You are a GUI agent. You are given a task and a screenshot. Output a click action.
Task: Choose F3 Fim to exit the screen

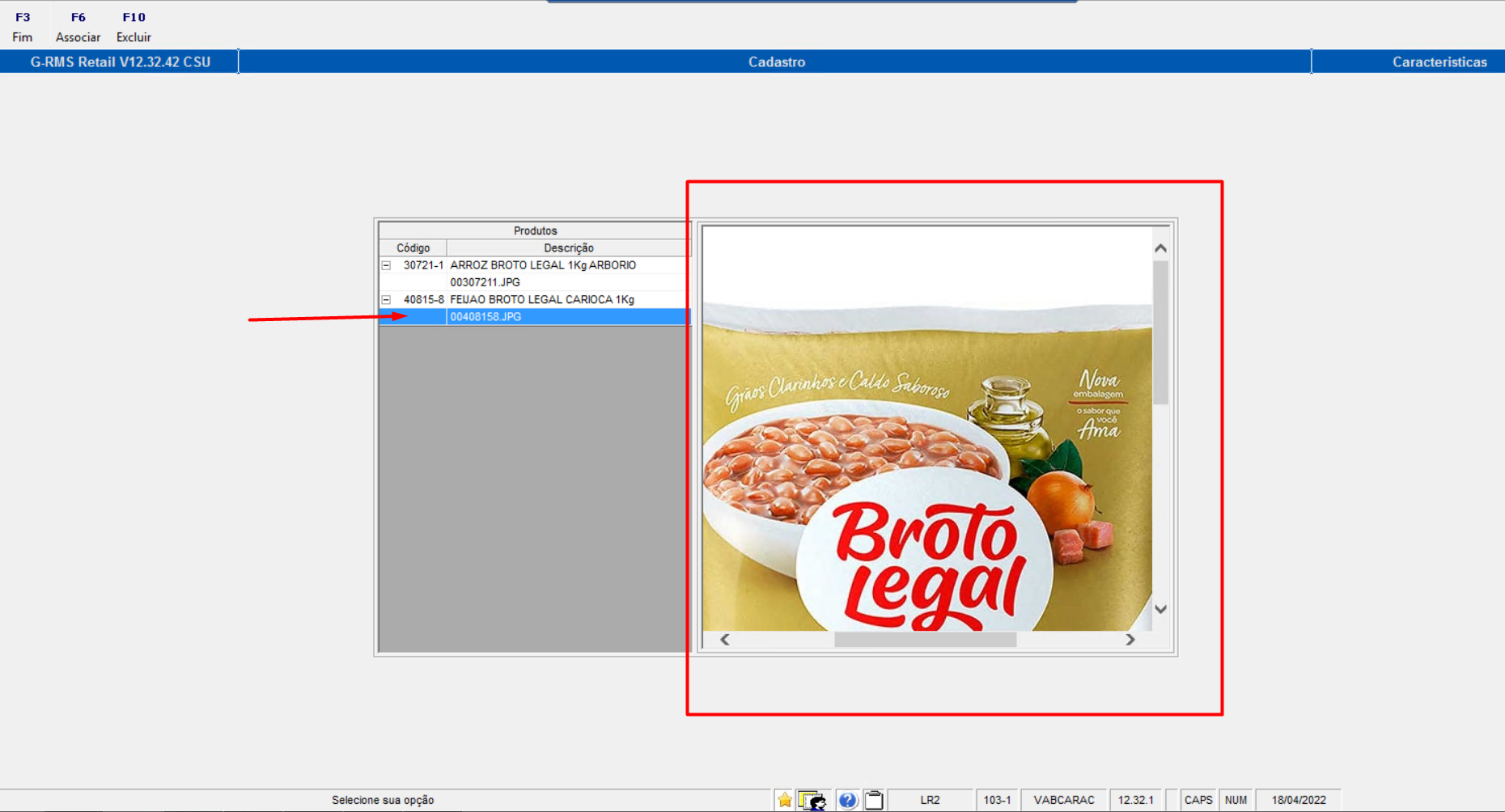pyautogui.click(x=23, y=27)
